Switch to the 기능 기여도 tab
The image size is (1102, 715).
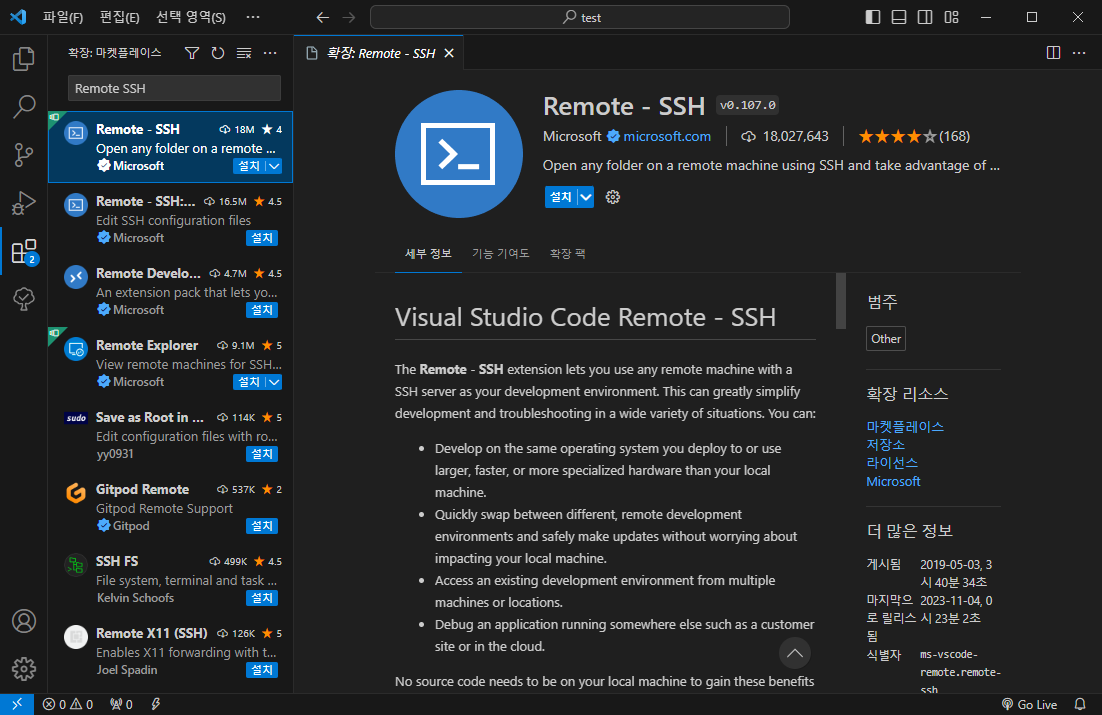tap(500, 254)
